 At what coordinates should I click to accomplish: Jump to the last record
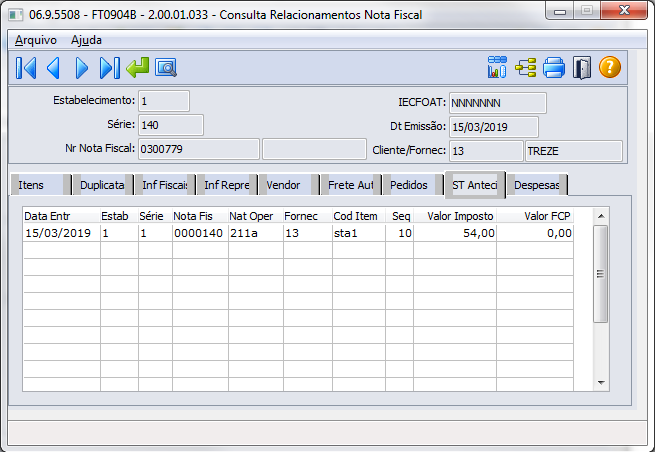click(109, 68)
